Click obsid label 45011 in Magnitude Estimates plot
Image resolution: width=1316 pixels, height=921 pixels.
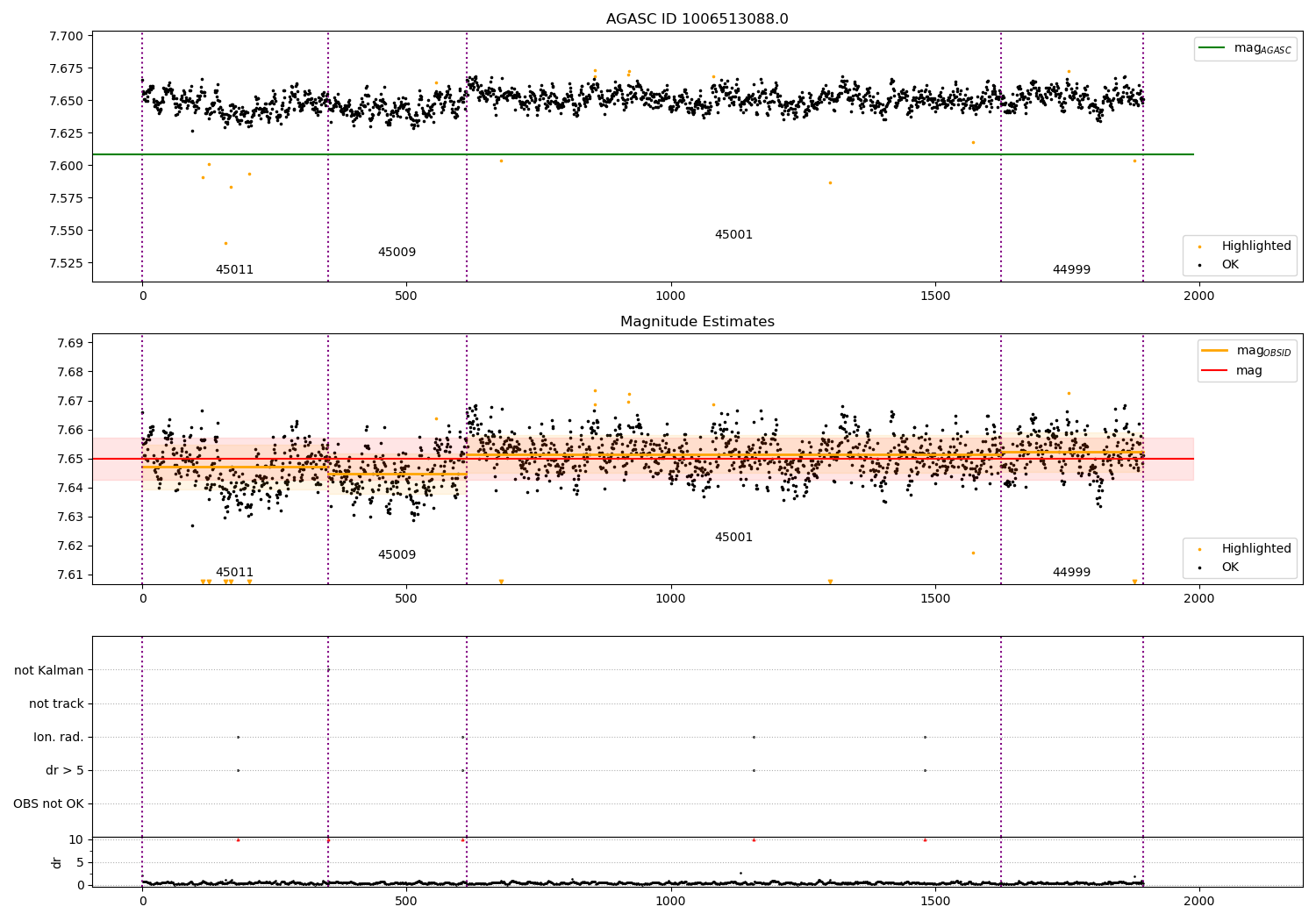point(234,572)
